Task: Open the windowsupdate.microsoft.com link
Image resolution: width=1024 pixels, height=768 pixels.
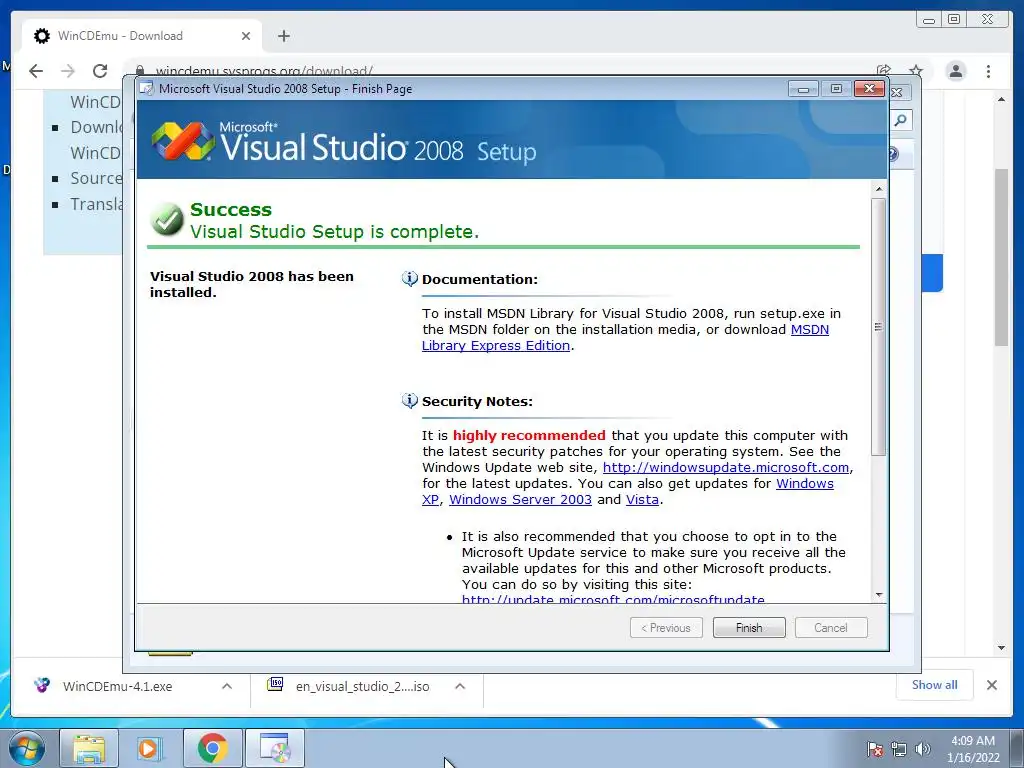Action: 726,468
